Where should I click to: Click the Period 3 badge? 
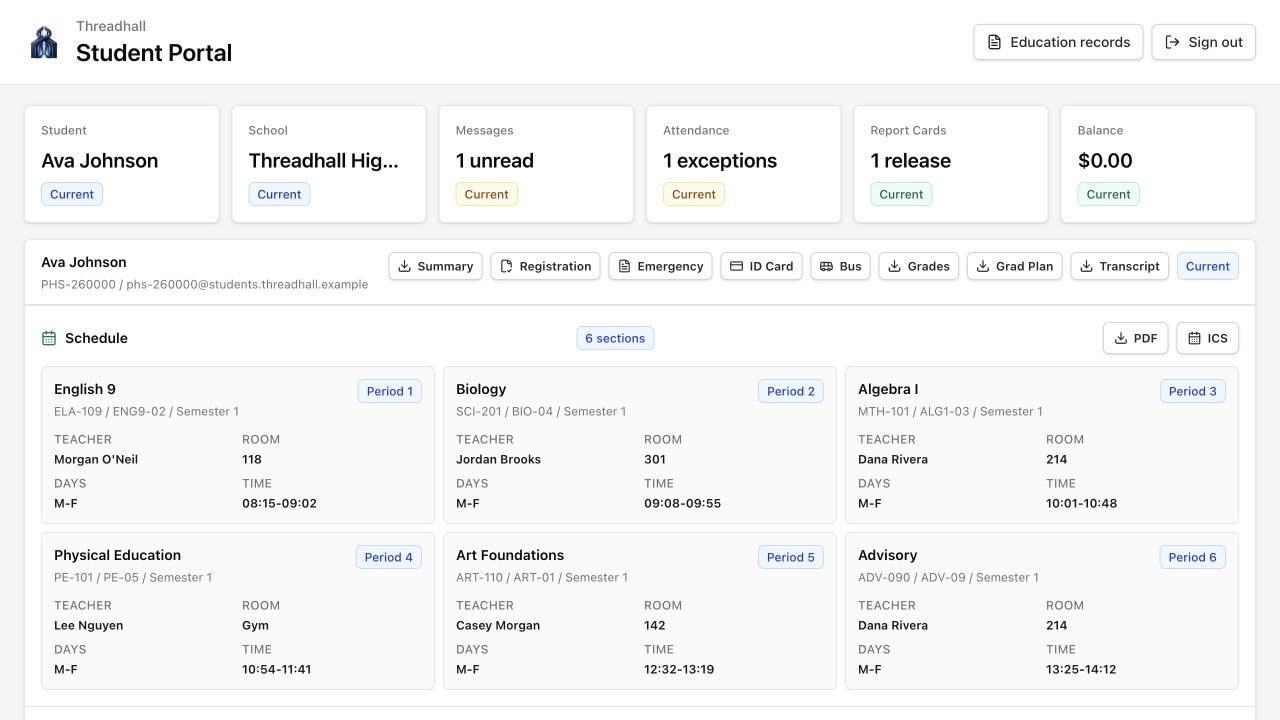pyautogui.click(x=1193, y=391)
